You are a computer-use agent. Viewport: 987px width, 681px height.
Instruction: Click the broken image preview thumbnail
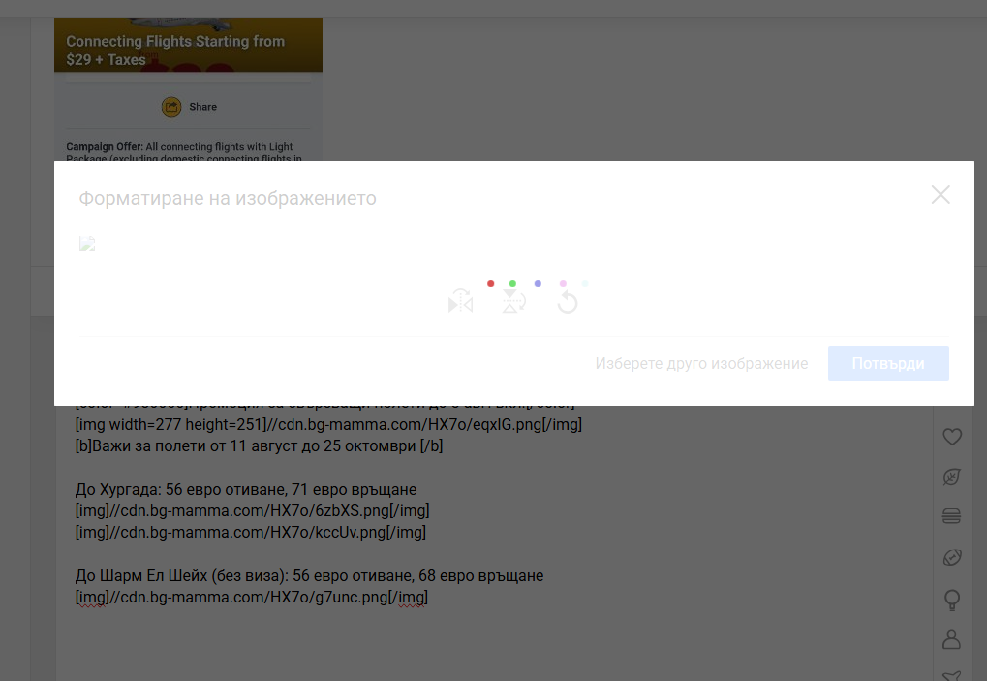[87, 243]
